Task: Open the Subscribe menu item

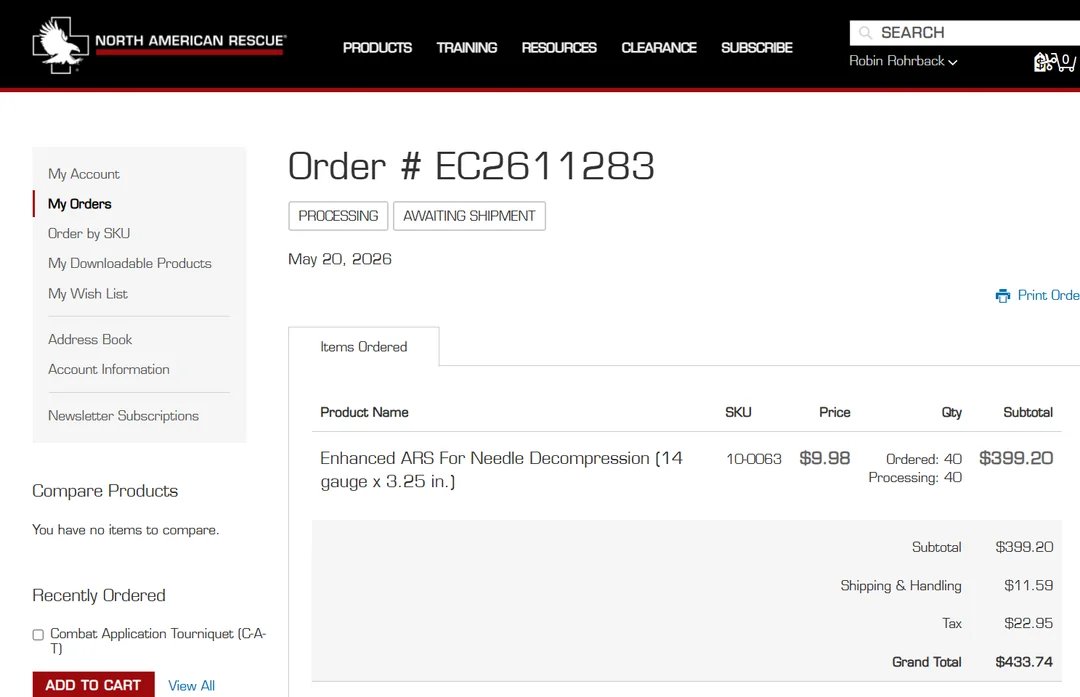Action: [x=757, y=48]
